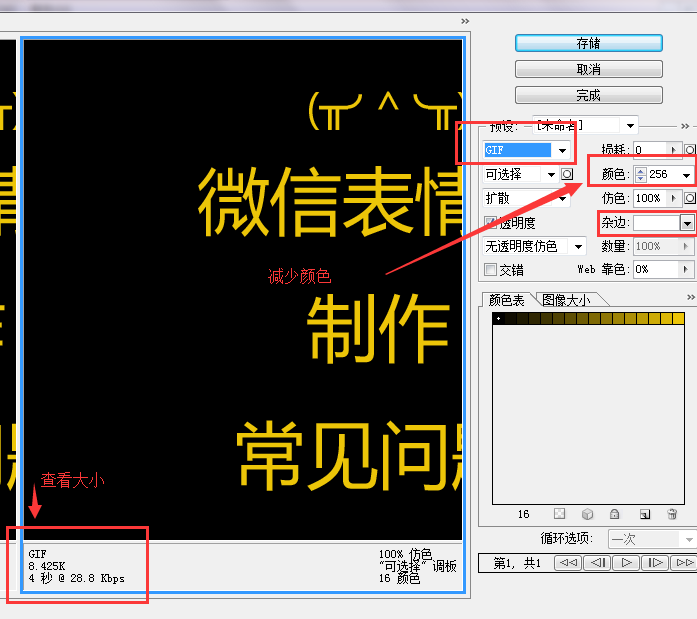Click the delete color trash icon
697x619 pixels.
click(x=672, y=514)
